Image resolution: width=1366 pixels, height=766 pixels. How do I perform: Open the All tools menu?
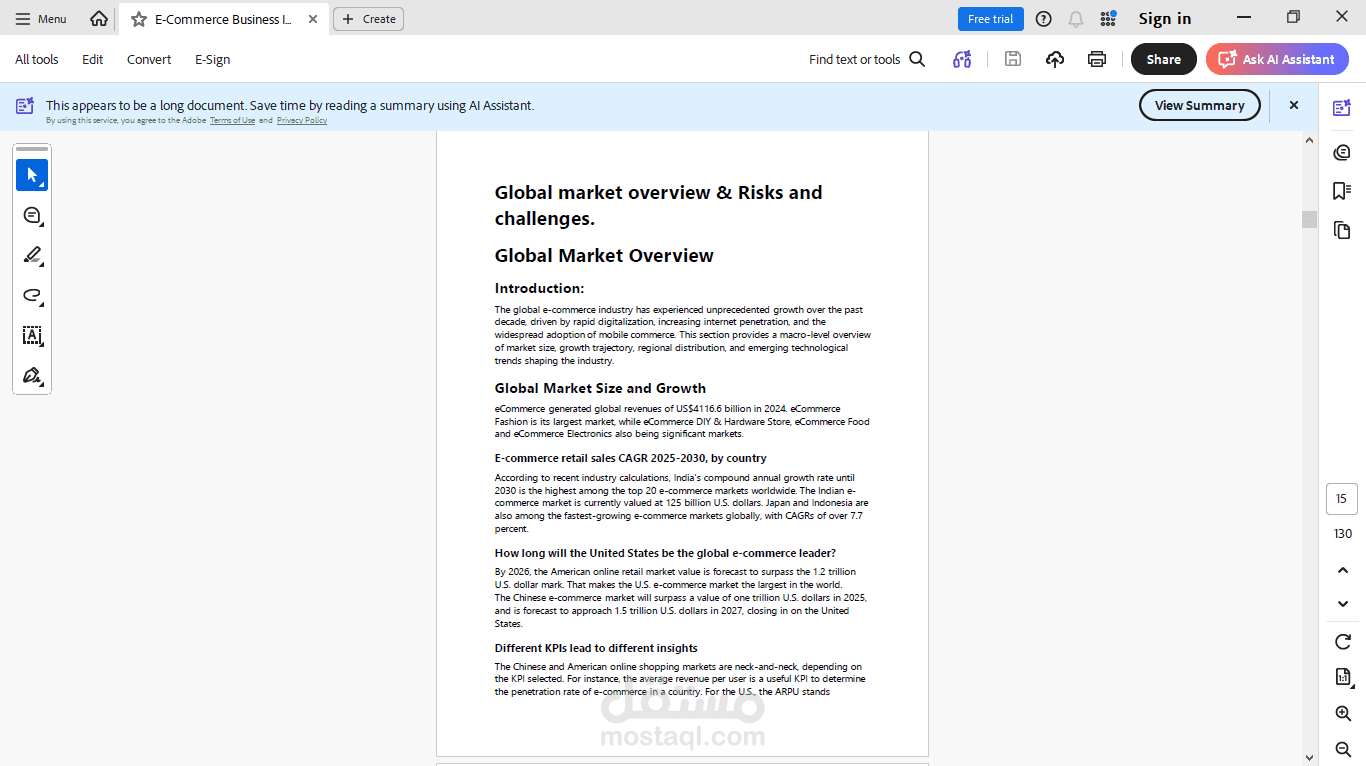point(37,59)
